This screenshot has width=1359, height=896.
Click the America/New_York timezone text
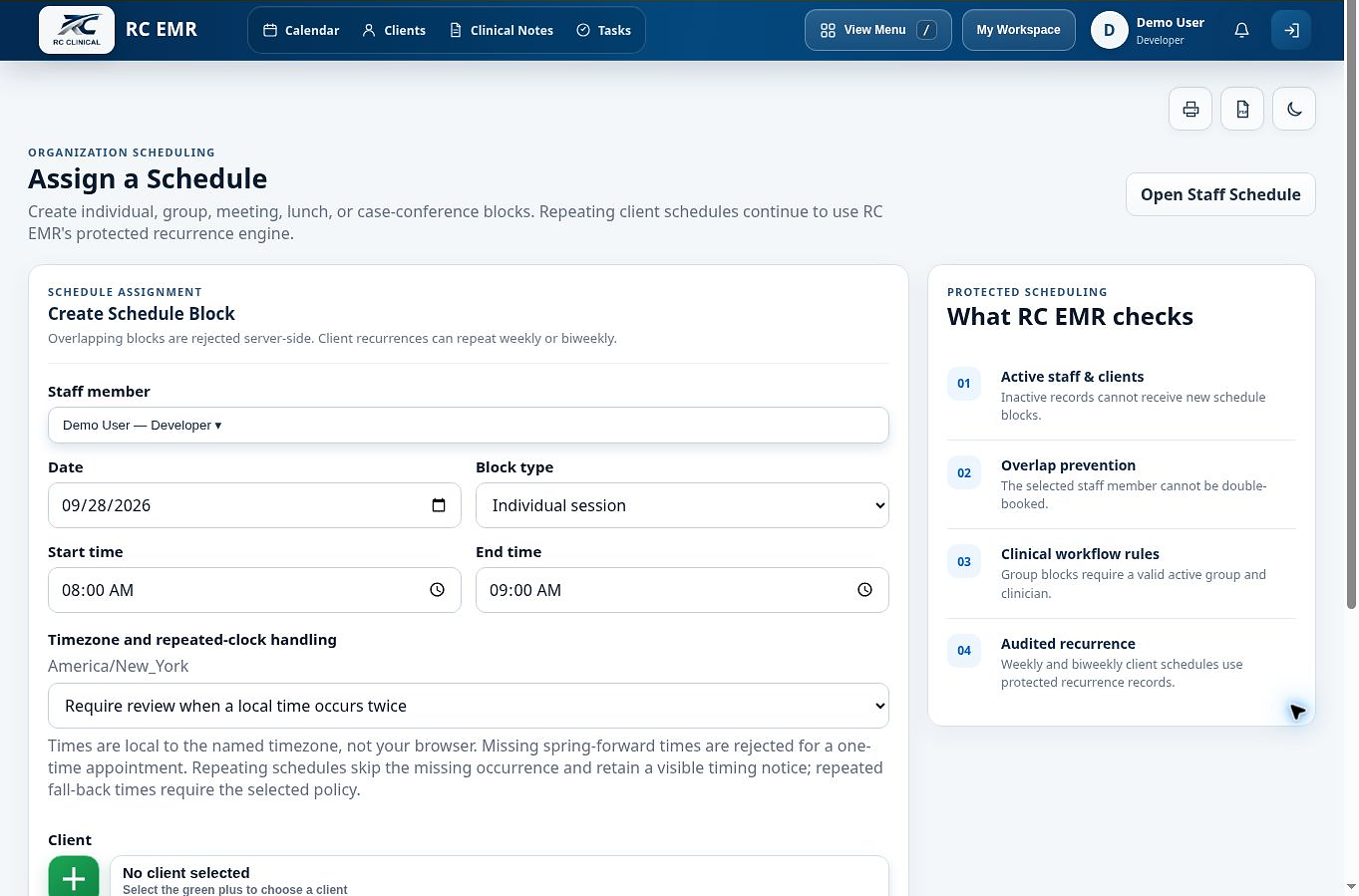(x=118, y=666)
